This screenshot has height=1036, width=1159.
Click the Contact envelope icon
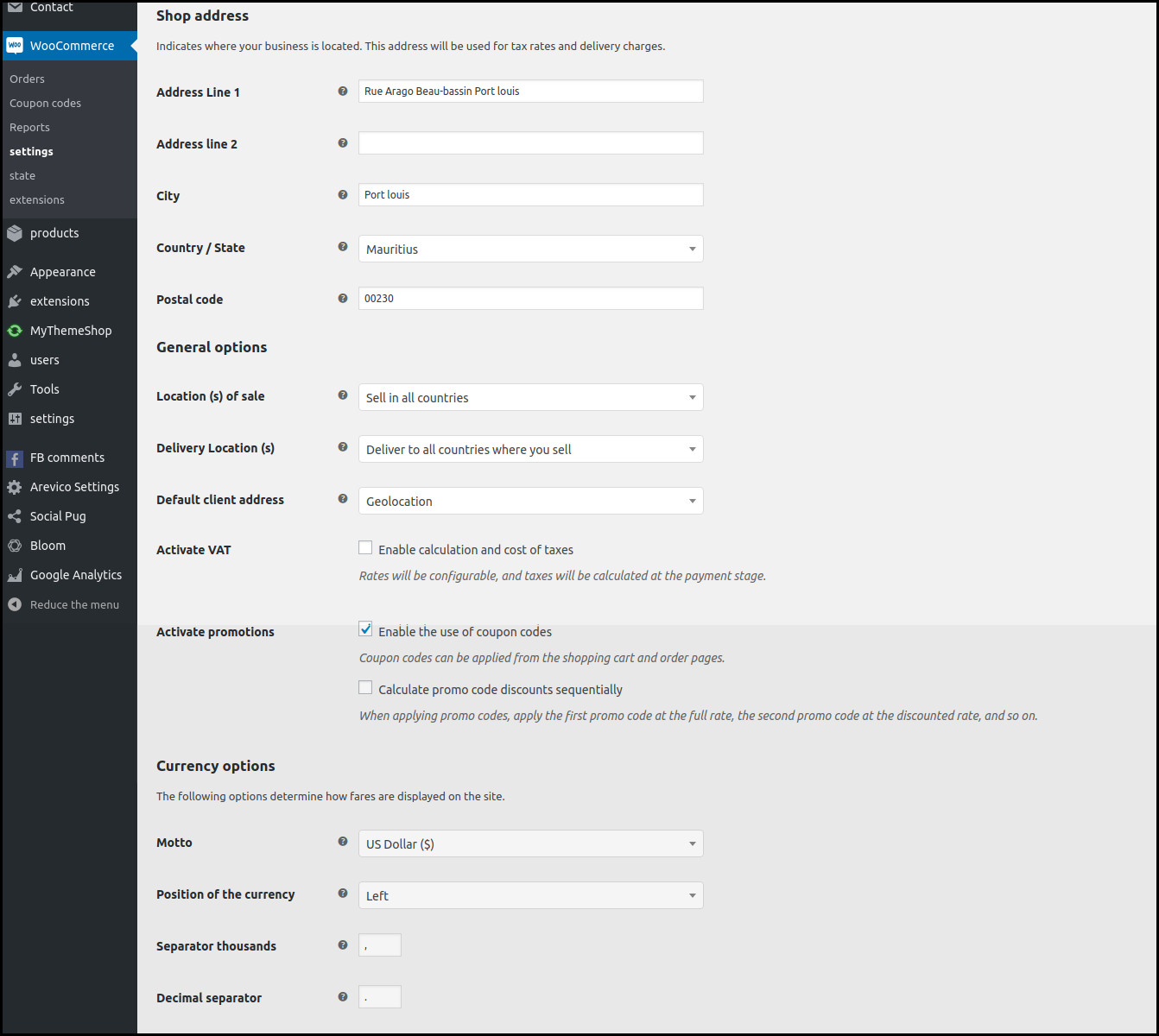[15, 7]
